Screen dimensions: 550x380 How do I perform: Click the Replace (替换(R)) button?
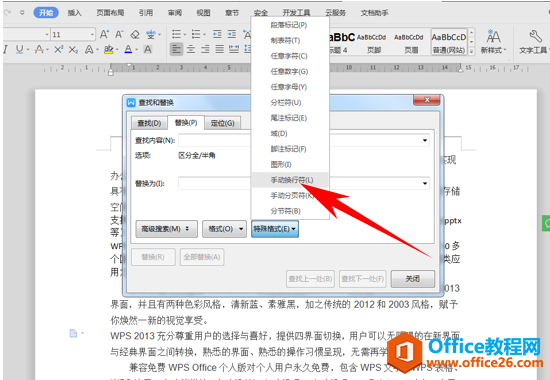point(153,257)
